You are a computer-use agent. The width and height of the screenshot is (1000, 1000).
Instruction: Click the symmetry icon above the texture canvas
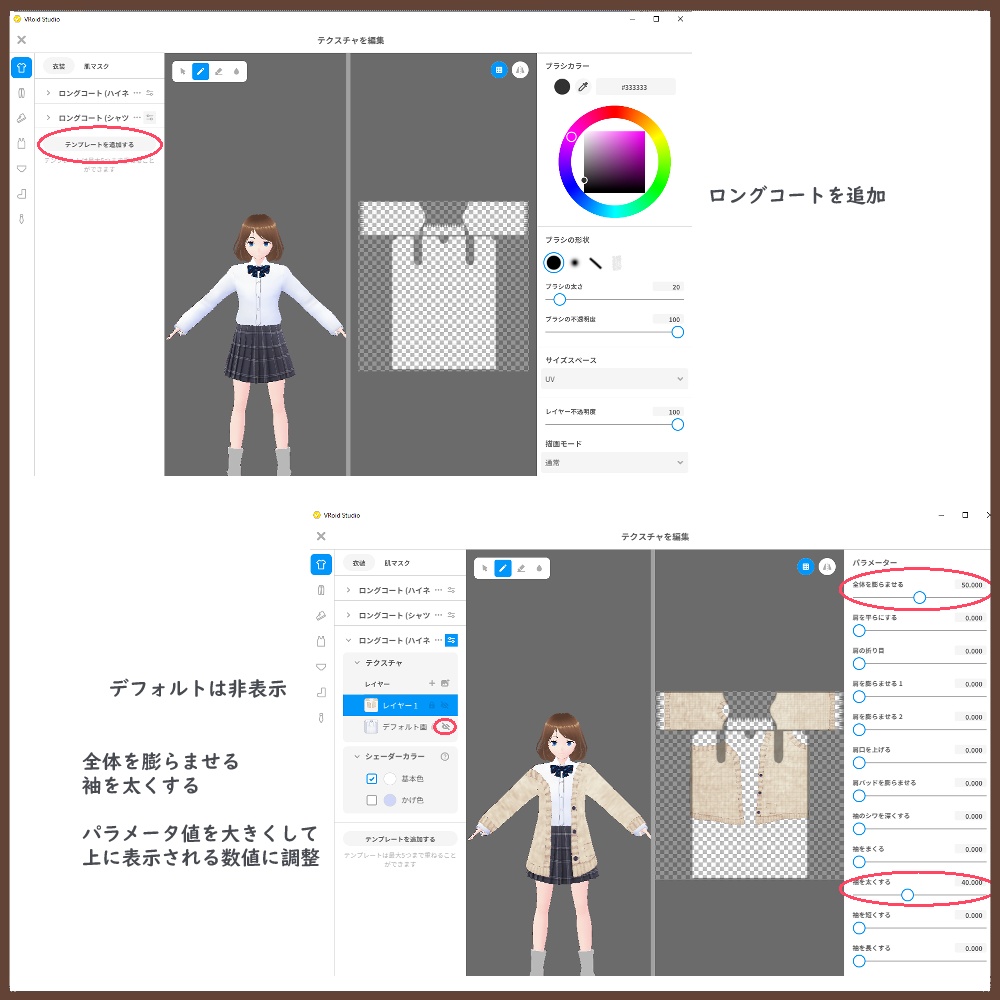tap(520, 71)
